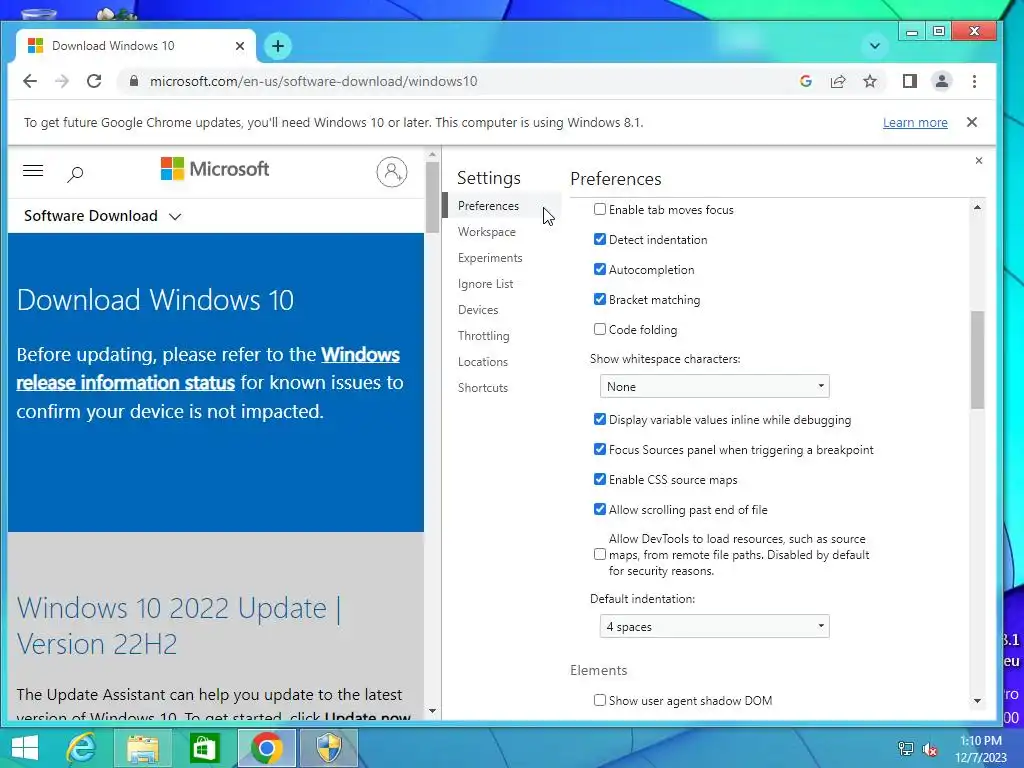Screen dimensions: 1024x768
Task: Click the Microsoft page scrollbar thumb
Action: pyautogui.click(x=432, y=197)
